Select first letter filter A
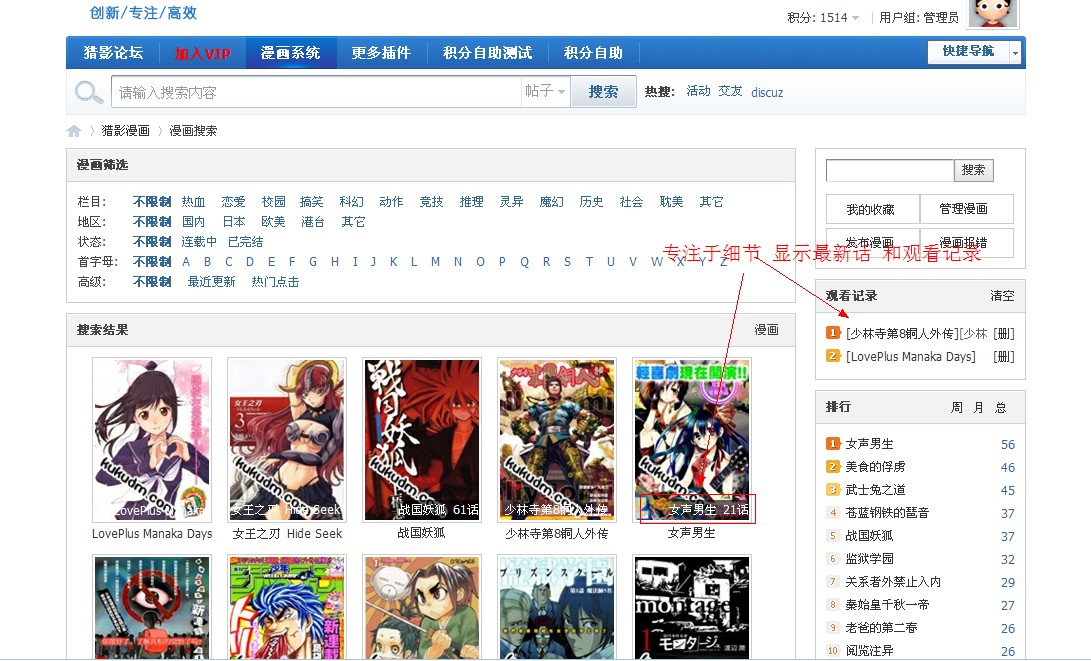Image resolution: width=1091 pixels, height=661 pixels. [186, 262]
